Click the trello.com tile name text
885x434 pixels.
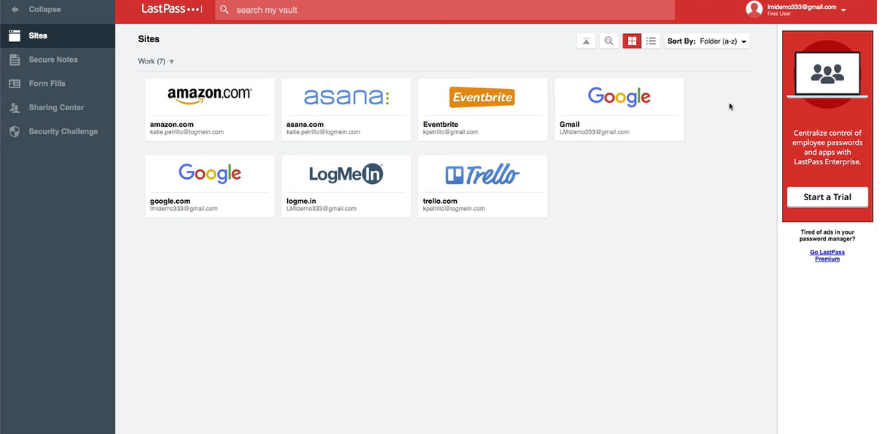point(440,201)
